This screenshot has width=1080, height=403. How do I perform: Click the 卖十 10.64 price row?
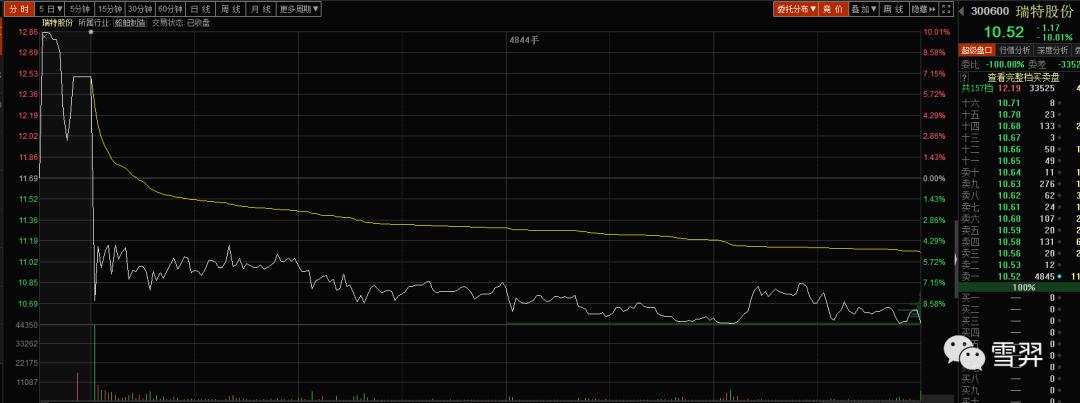pos(1019,172)
